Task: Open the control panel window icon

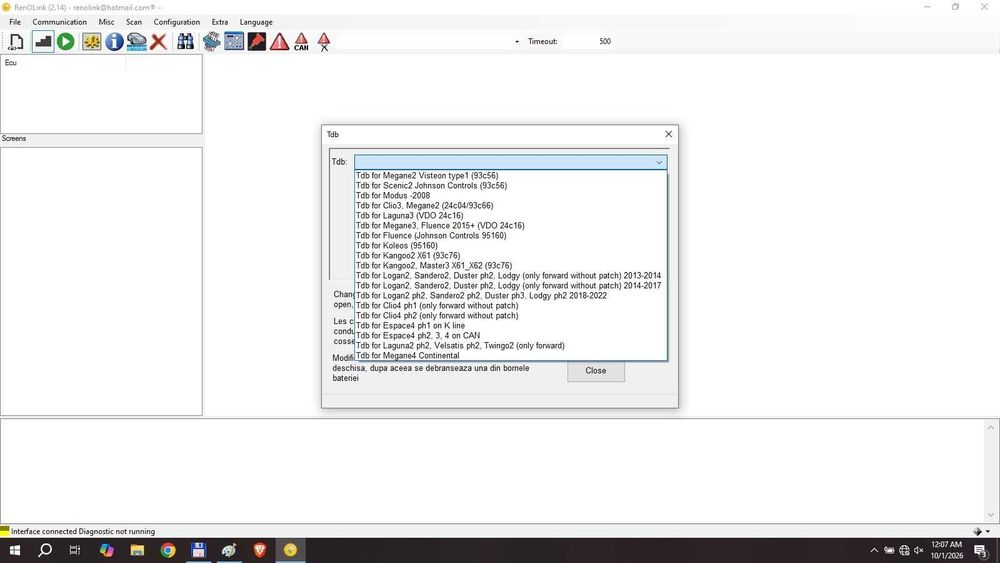Action: coord(234,41)
